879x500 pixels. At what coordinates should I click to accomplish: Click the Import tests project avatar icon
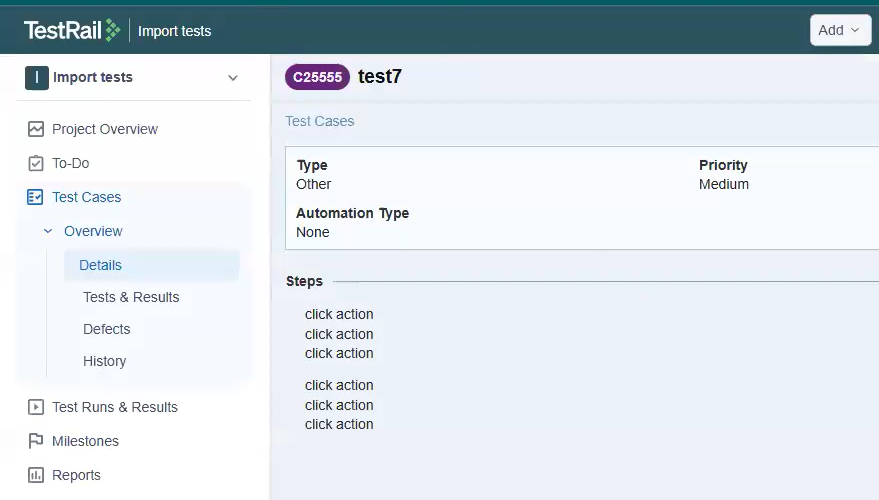click(x=36, y=77)
